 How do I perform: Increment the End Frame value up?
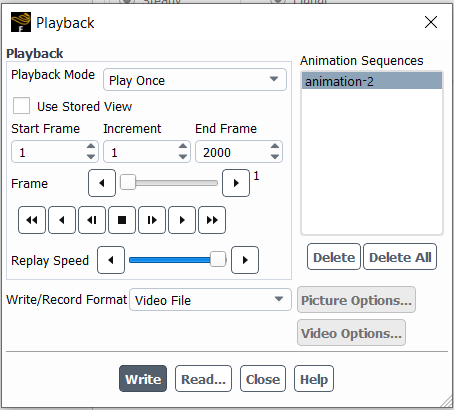(x=275, y=146)
